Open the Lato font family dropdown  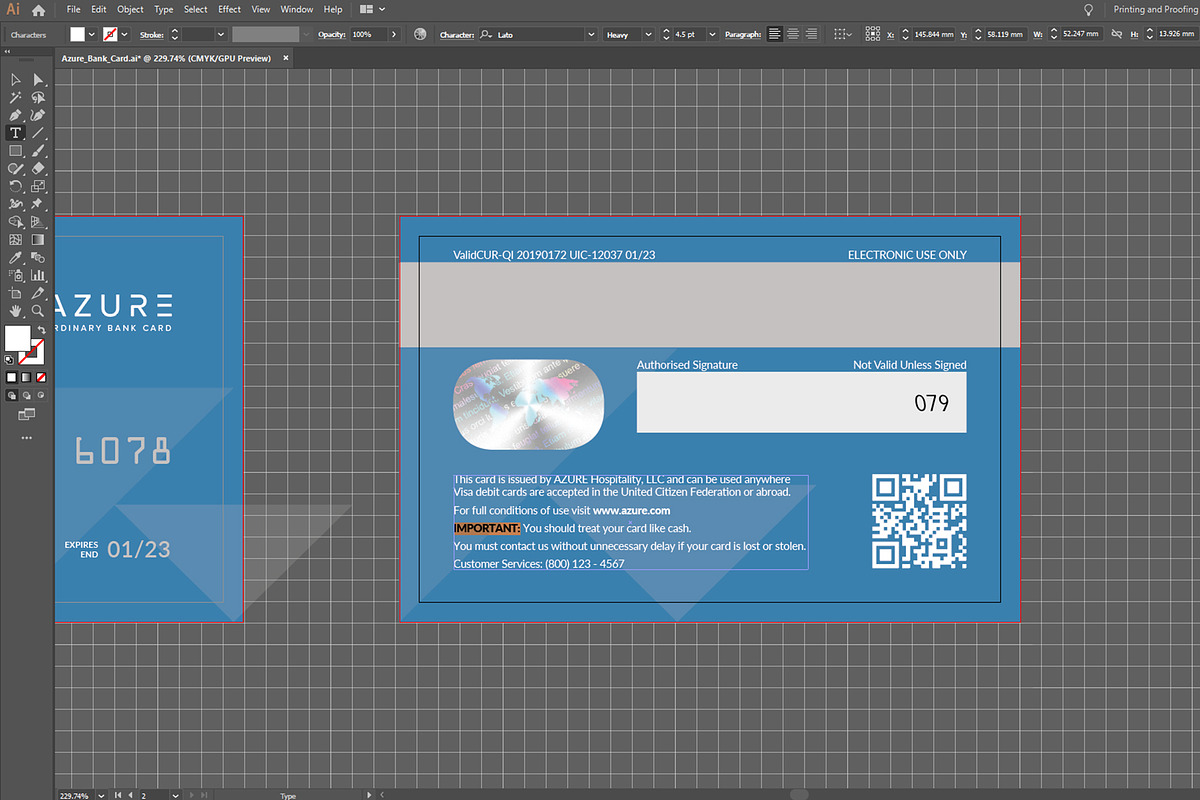click(590, 34)
